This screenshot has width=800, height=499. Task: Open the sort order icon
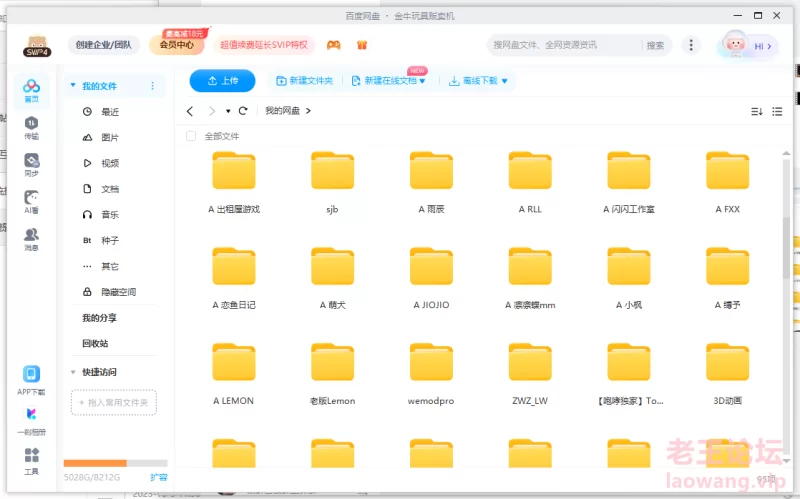(757, 111)
